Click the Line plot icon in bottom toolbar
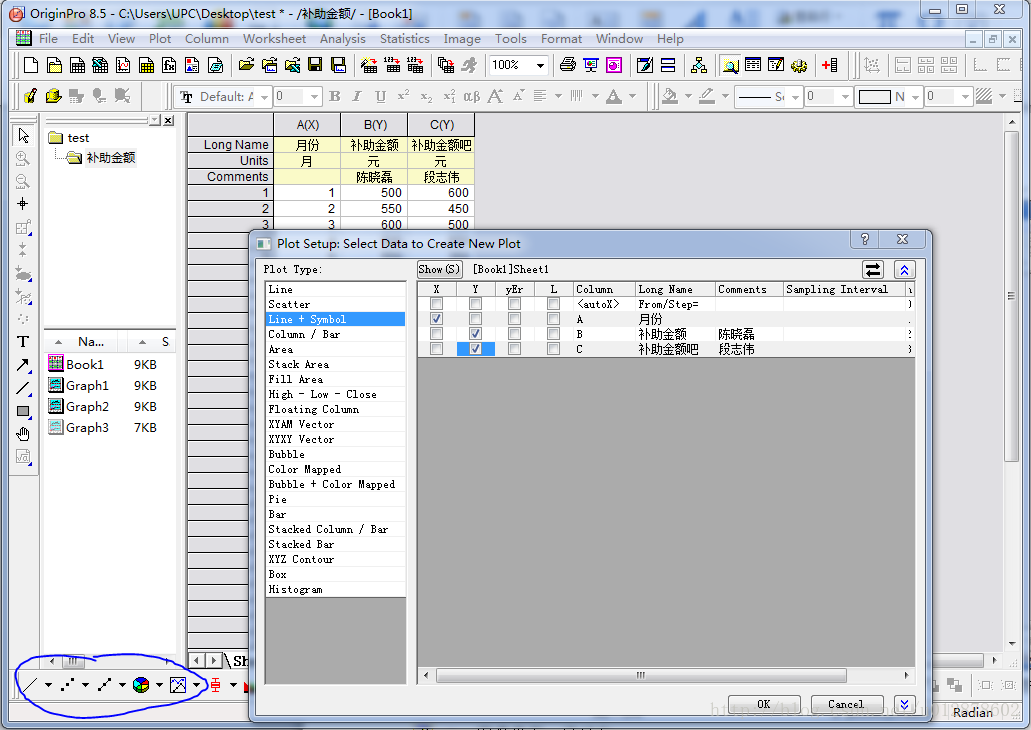 30,685
